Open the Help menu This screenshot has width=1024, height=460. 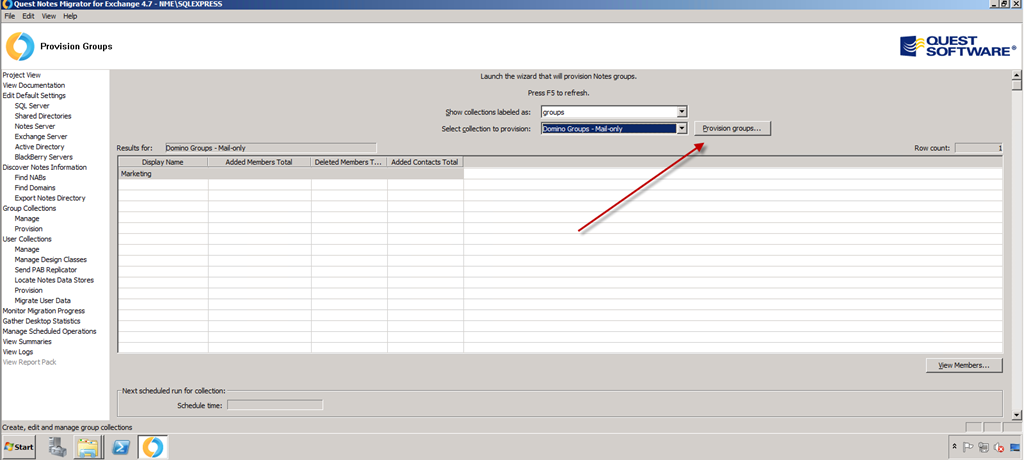[70, 16]
